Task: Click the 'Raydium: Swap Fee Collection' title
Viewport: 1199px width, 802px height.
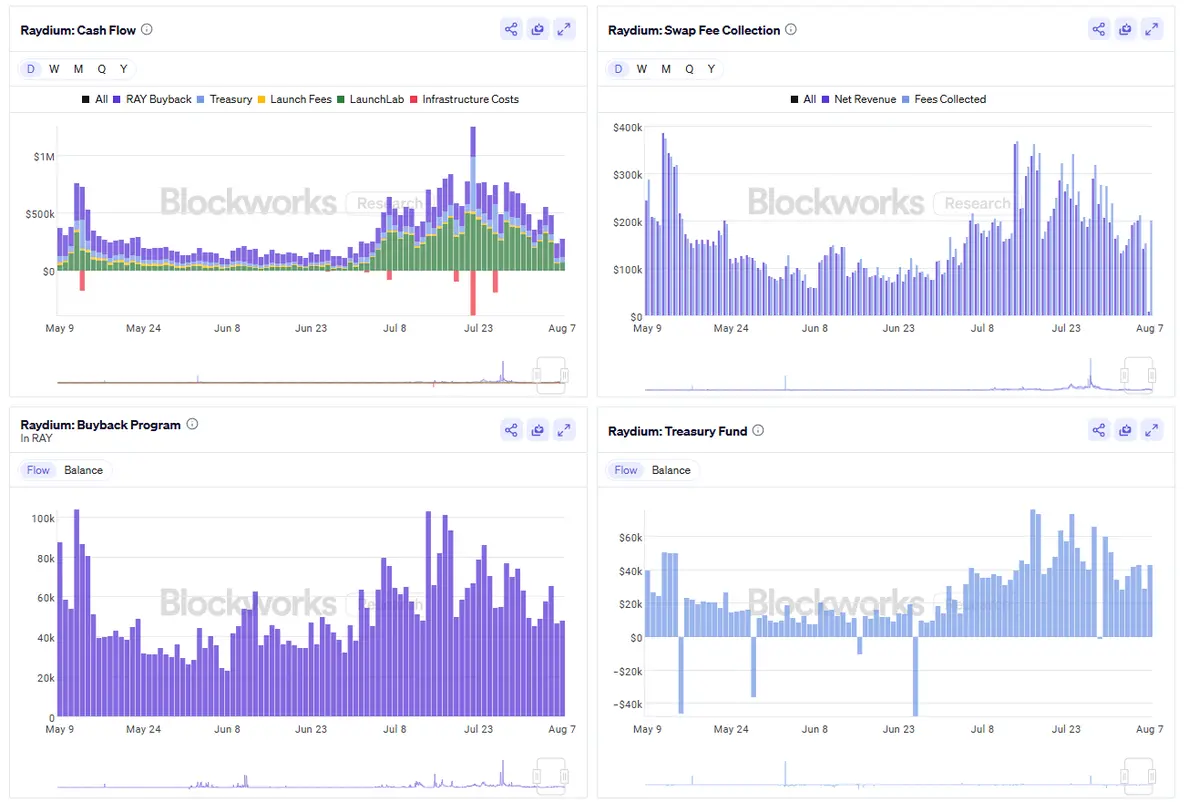Action: click(694, 30)
